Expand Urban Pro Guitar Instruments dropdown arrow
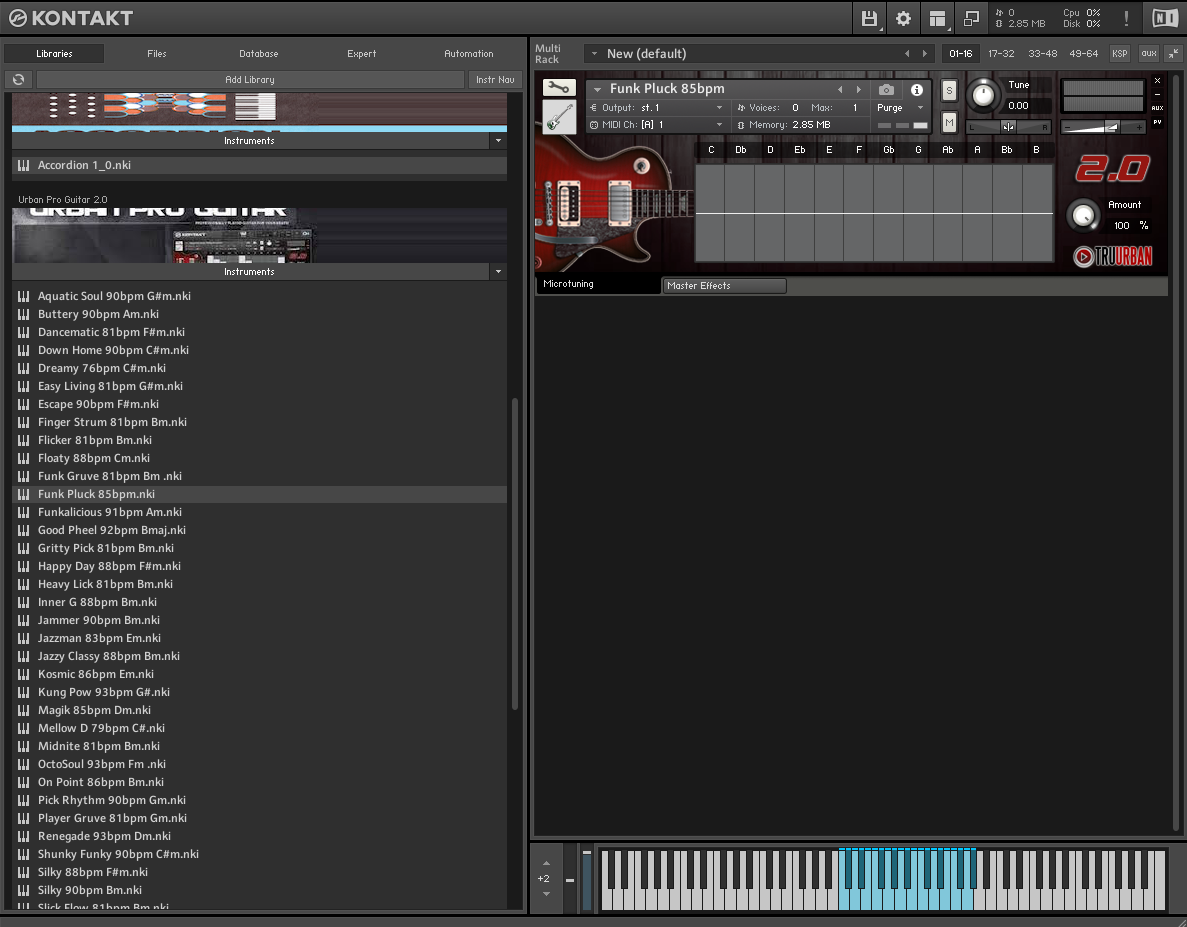 pos(498,272)
